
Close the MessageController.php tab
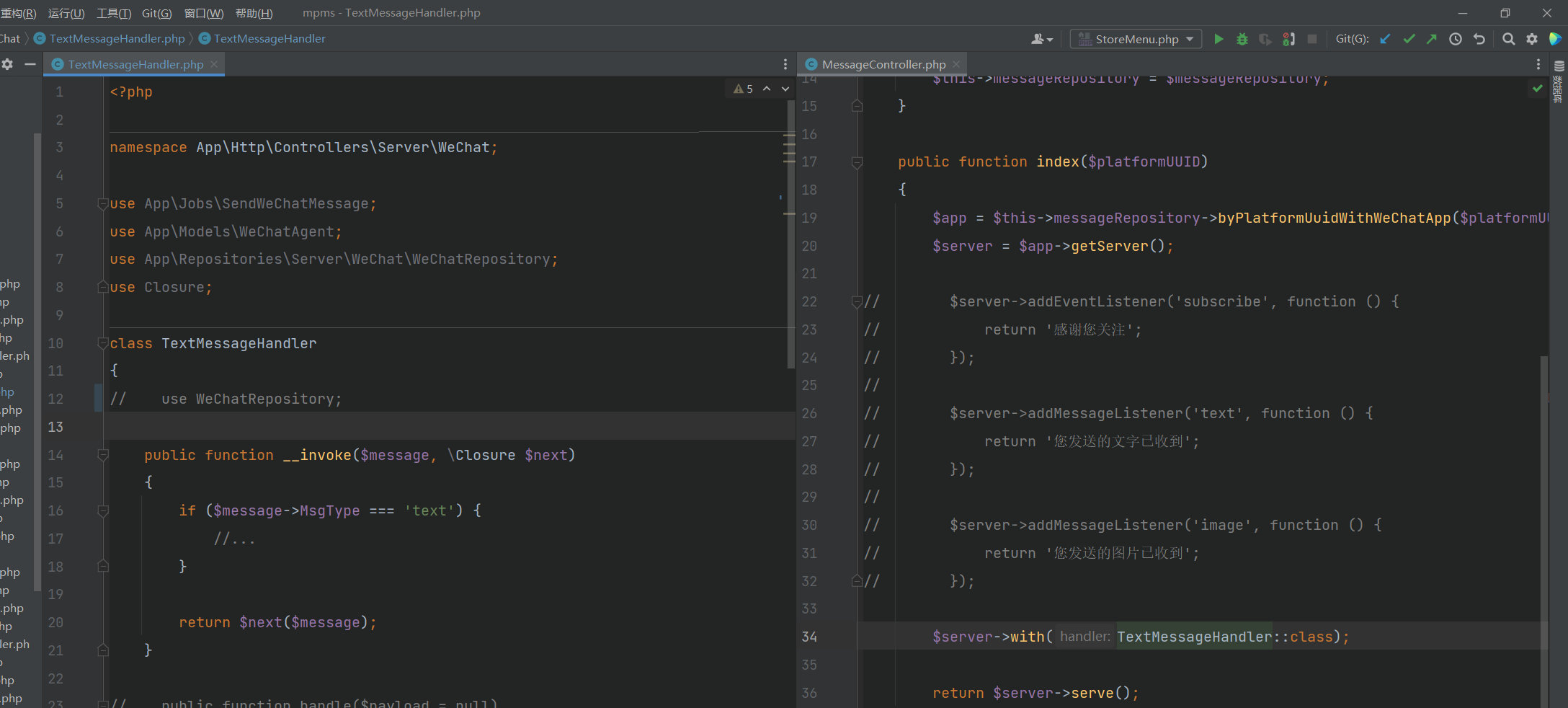click(x=956, y=64)
